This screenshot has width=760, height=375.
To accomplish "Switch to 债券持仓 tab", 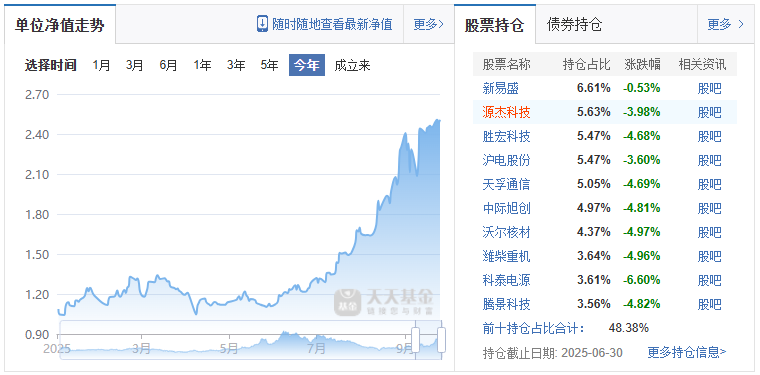I will [x=574, y=25].
